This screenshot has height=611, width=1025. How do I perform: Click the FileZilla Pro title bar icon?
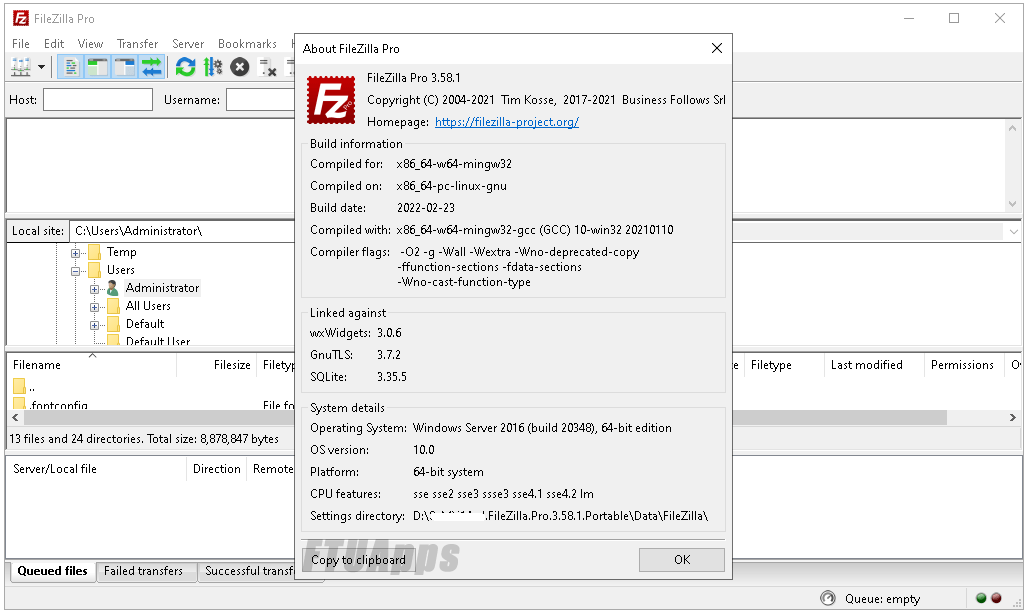tap(21, 18)
